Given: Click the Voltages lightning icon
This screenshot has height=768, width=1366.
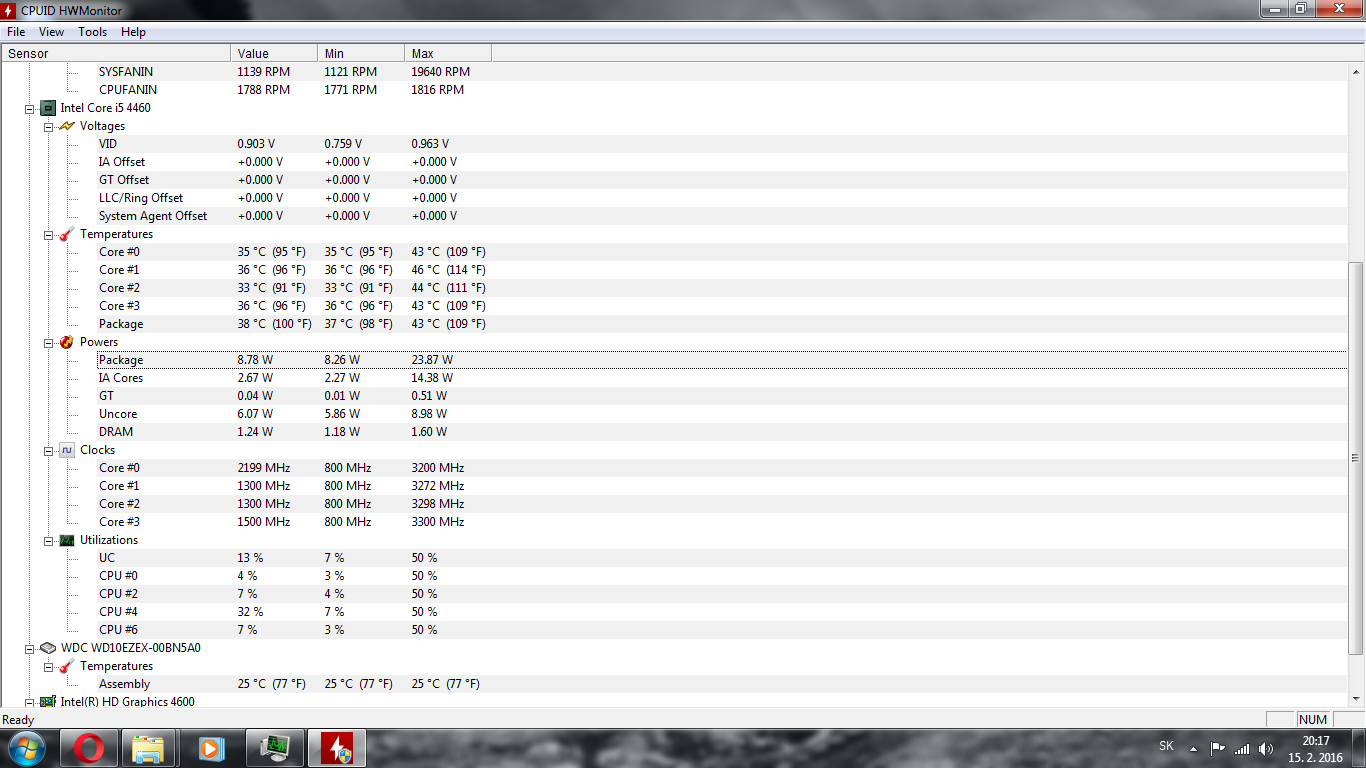Looking at the screenshot, I should click(x=66, y=126).
